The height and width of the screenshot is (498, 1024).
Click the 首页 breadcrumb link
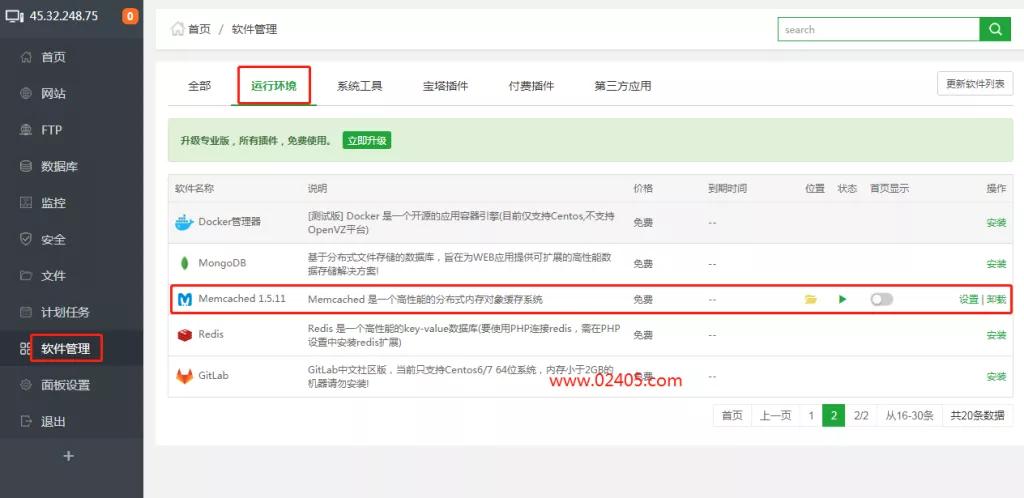click(199, 29)
